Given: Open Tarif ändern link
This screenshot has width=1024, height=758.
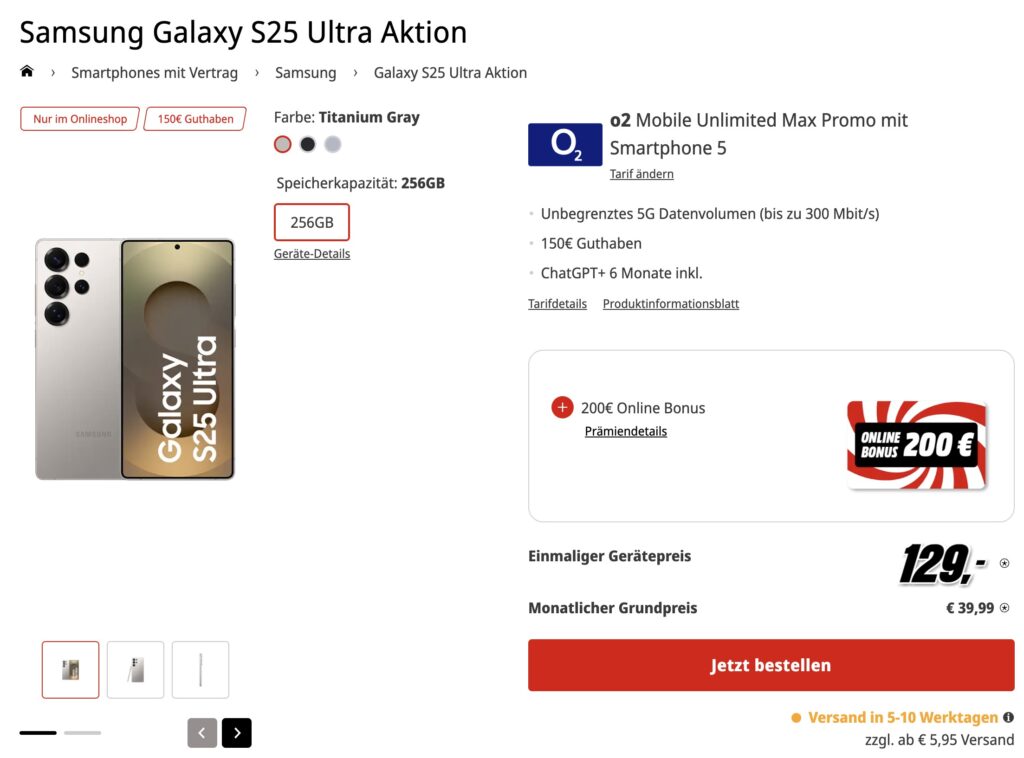Looking at the screenshot, I should [x=642, y=174].
